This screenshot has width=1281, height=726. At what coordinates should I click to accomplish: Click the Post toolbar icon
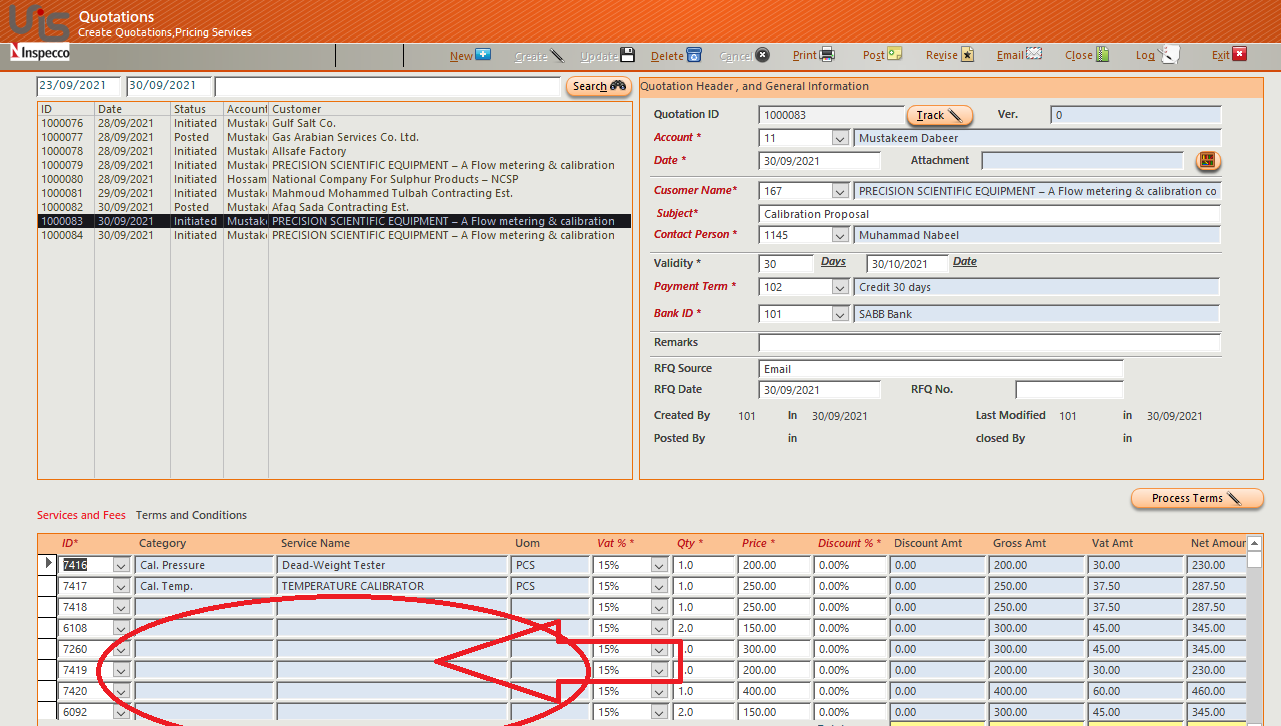(895, 55)
